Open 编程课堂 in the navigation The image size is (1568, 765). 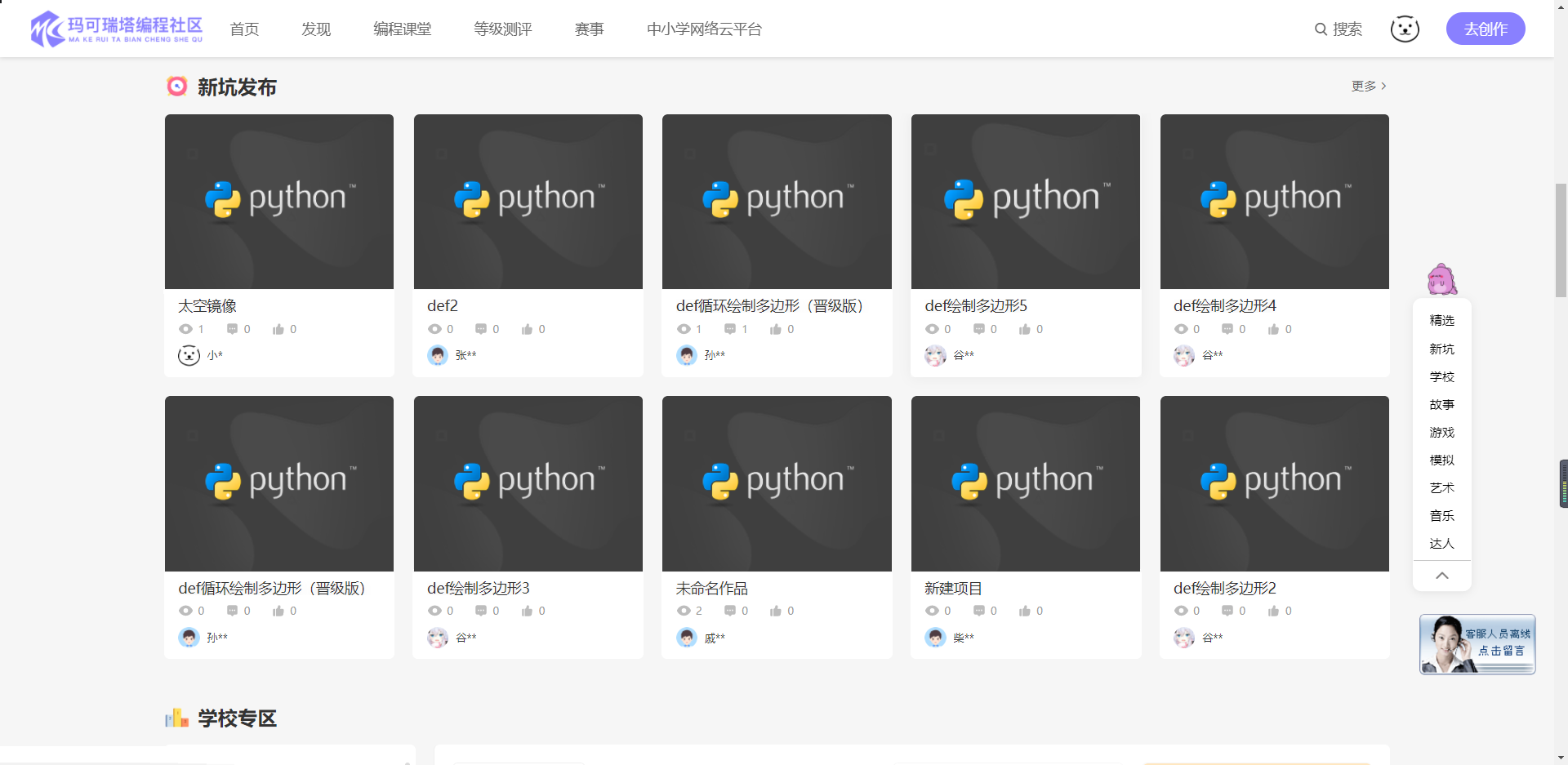(x=403, y=29)
